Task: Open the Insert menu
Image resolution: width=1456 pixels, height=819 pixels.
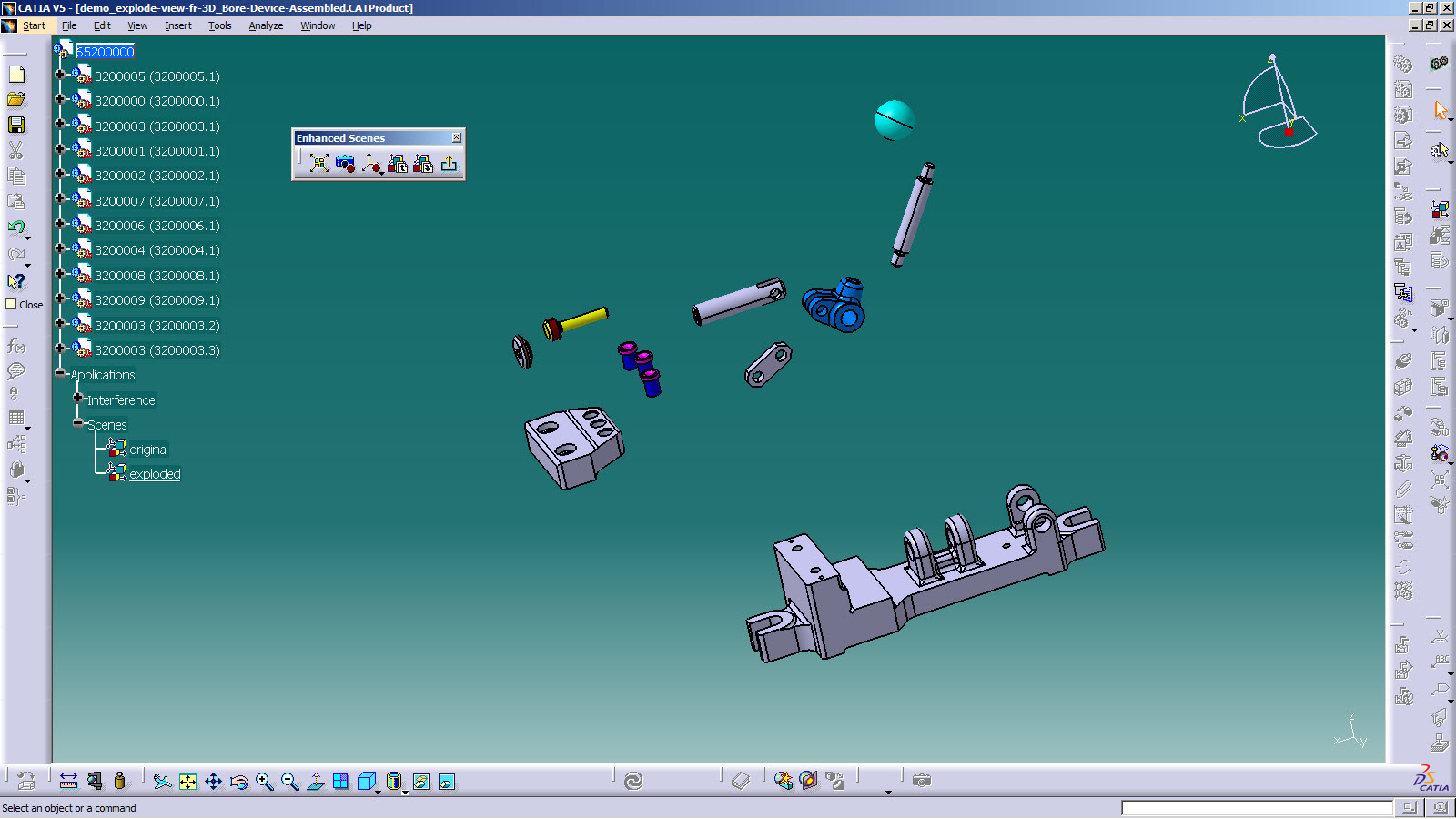Action: point(178,25)
